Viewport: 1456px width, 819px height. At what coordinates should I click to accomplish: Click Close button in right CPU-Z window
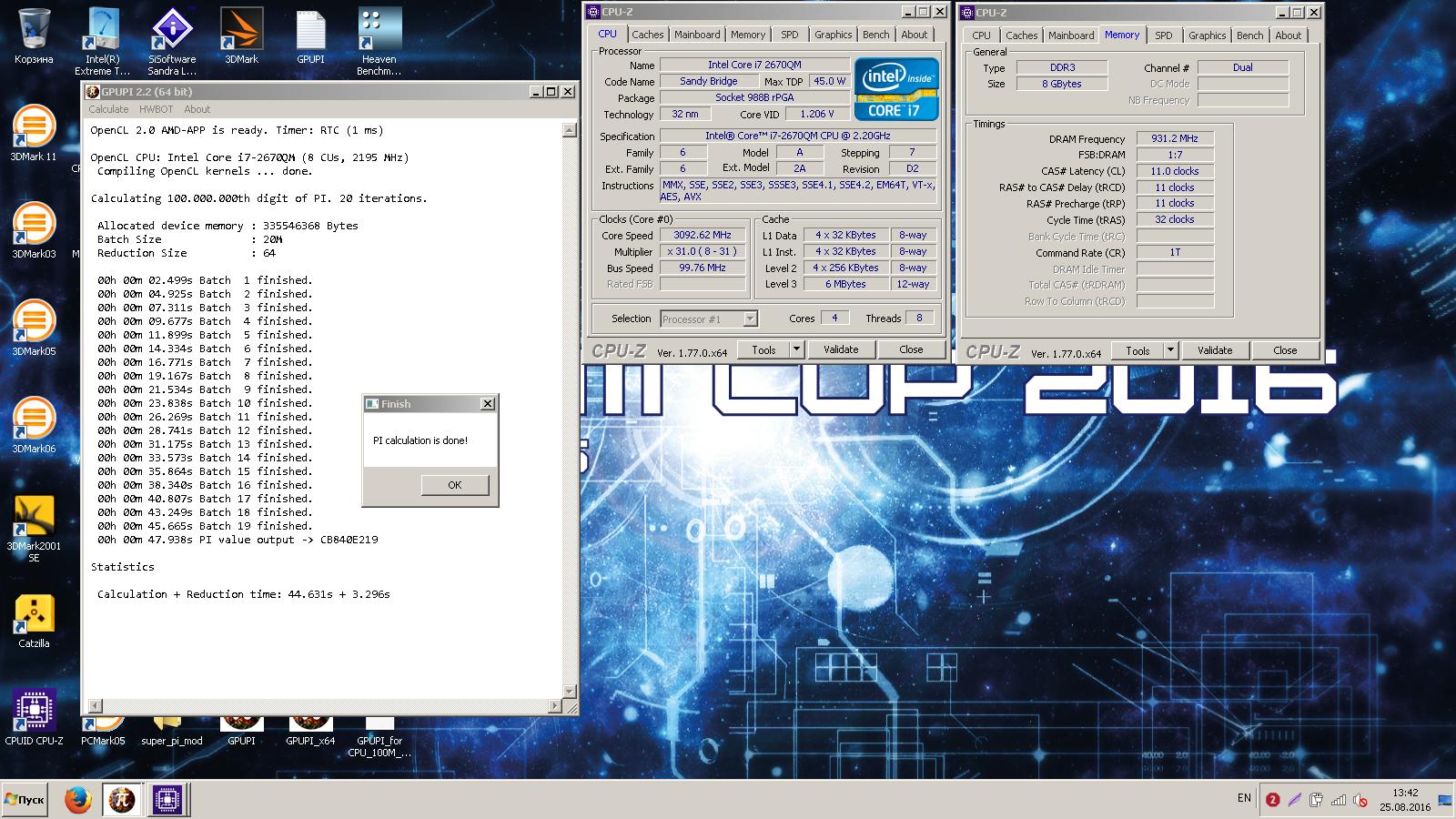[x=1285, y=350]
